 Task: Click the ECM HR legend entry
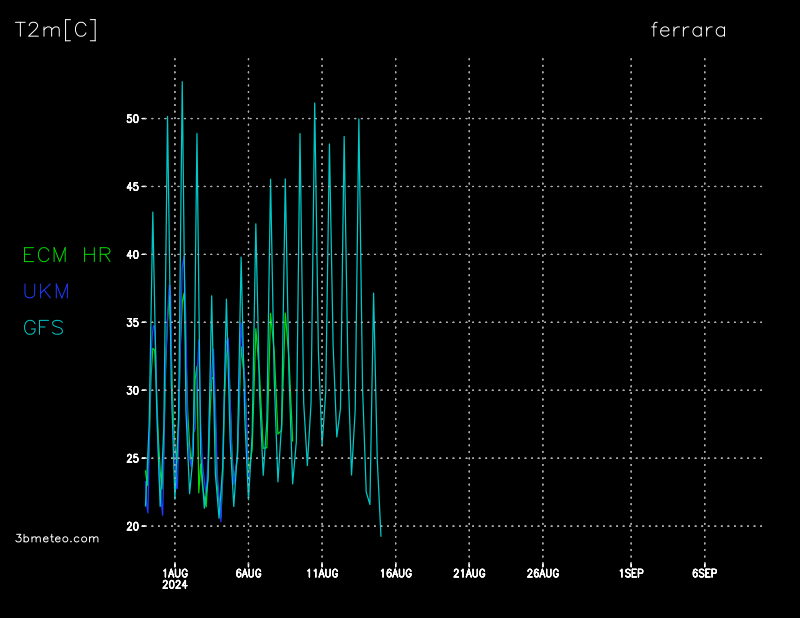coord(67,255)
